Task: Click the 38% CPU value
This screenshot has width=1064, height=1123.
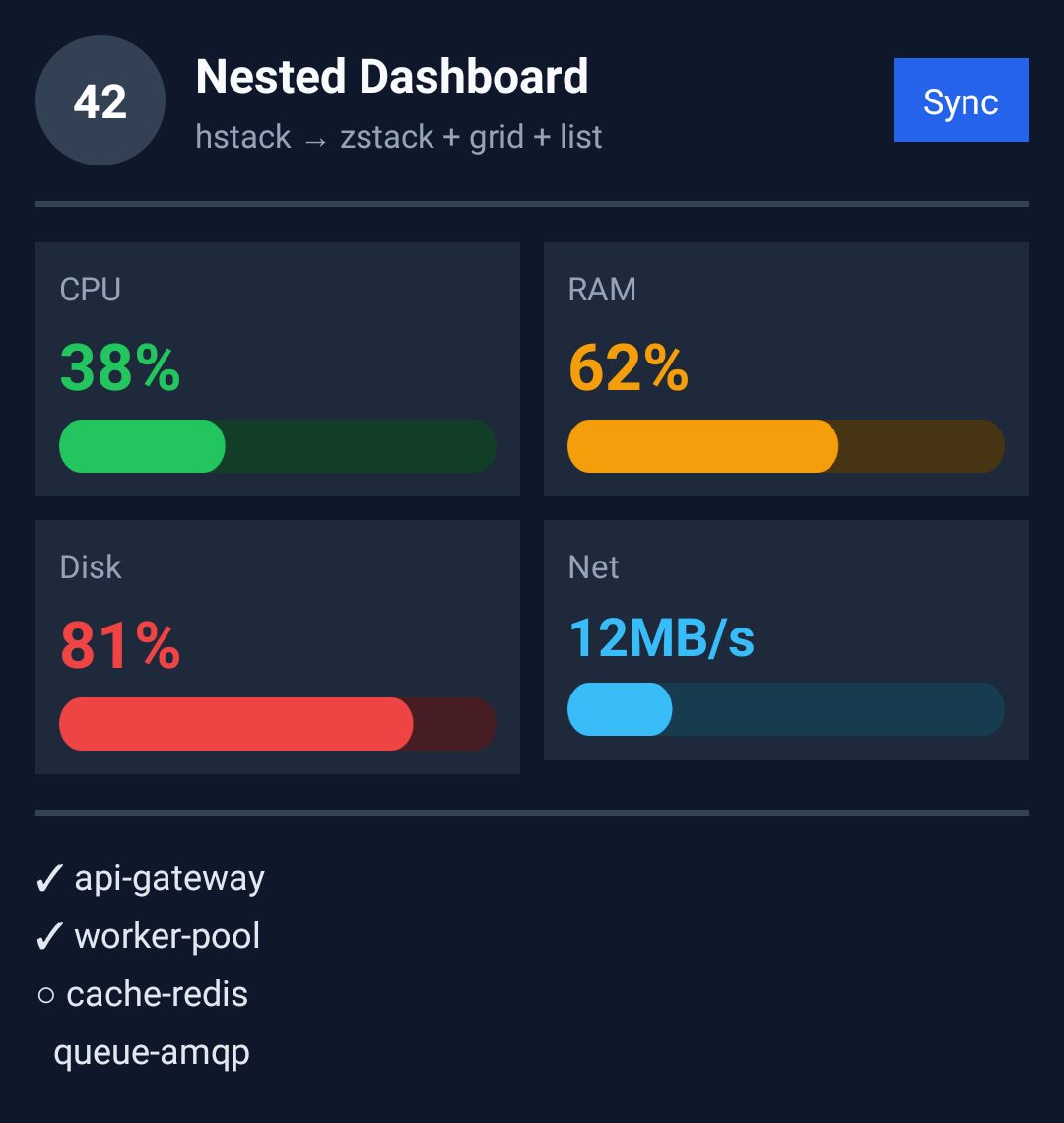Action: pyautogui.click(x=120, y=368)
